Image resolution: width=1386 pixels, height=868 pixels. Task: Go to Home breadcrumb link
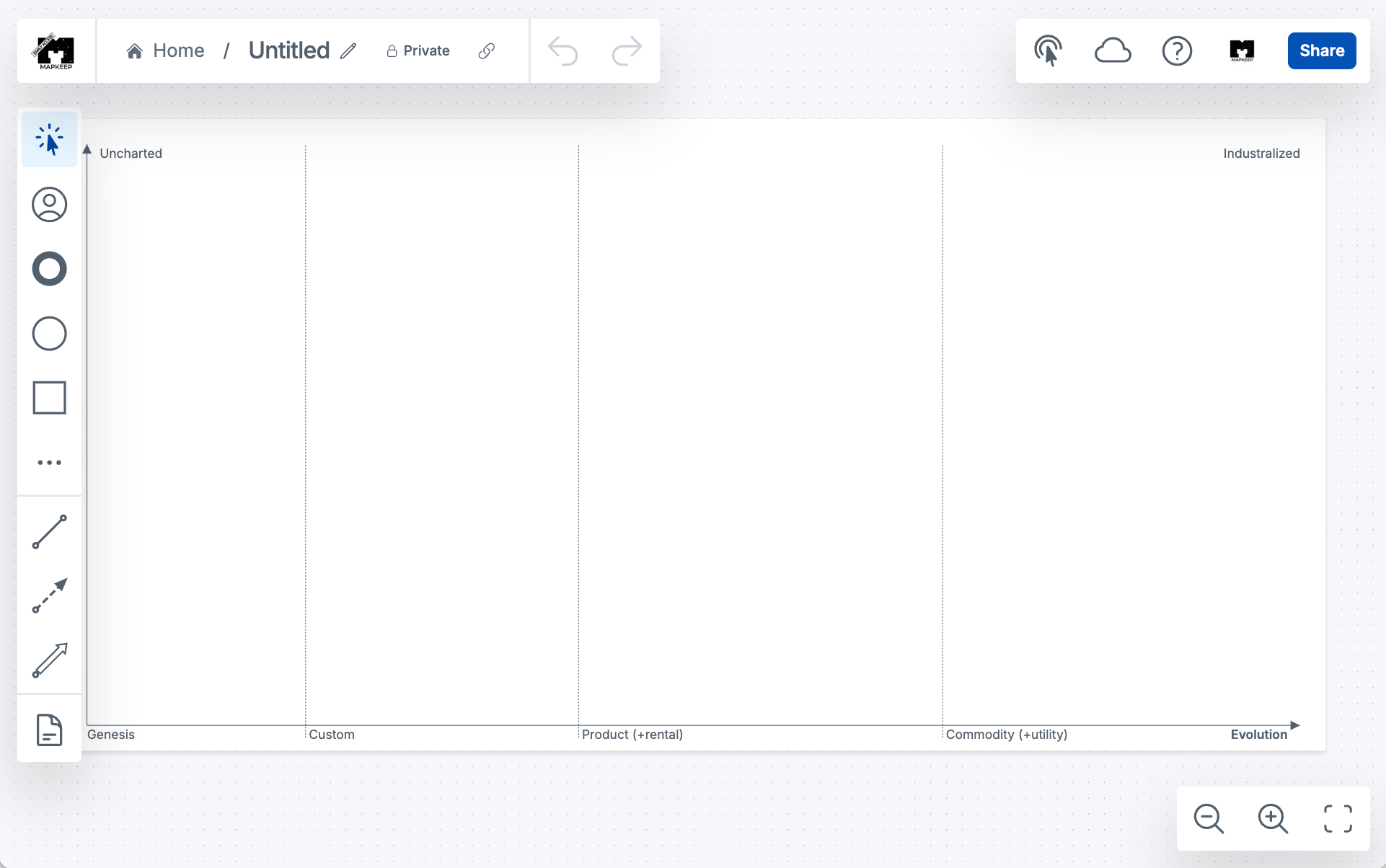165,50
